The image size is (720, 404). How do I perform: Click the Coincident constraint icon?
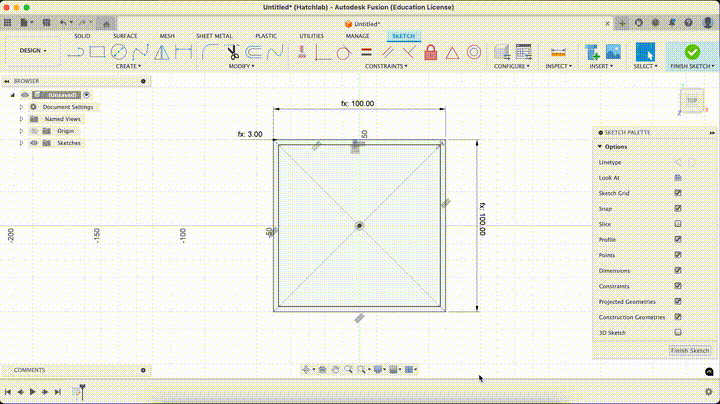click(x=323, y=52)
